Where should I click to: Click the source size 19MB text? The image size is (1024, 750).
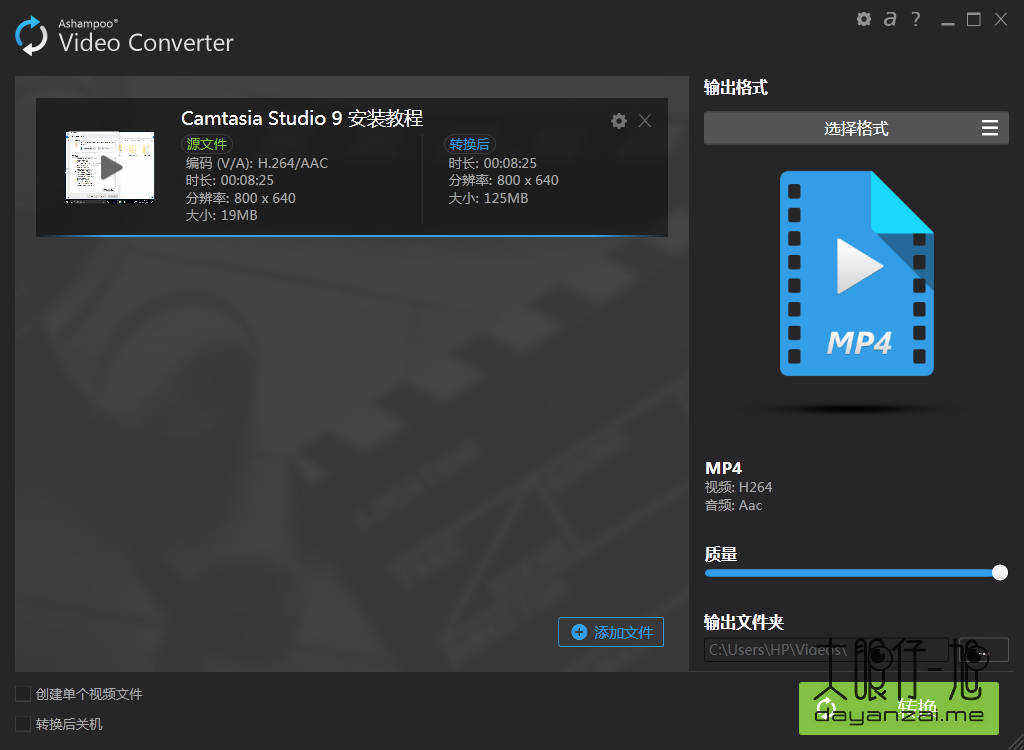(221, 215)
